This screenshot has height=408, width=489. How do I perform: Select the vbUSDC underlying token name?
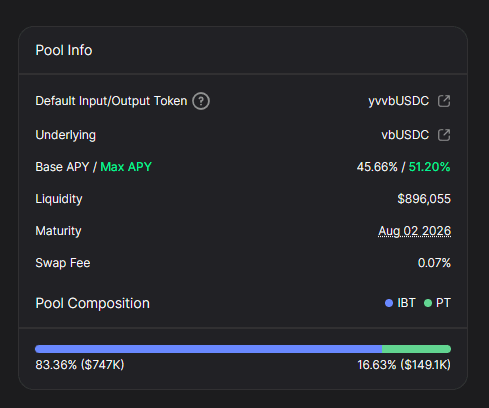tap(405, 135)
